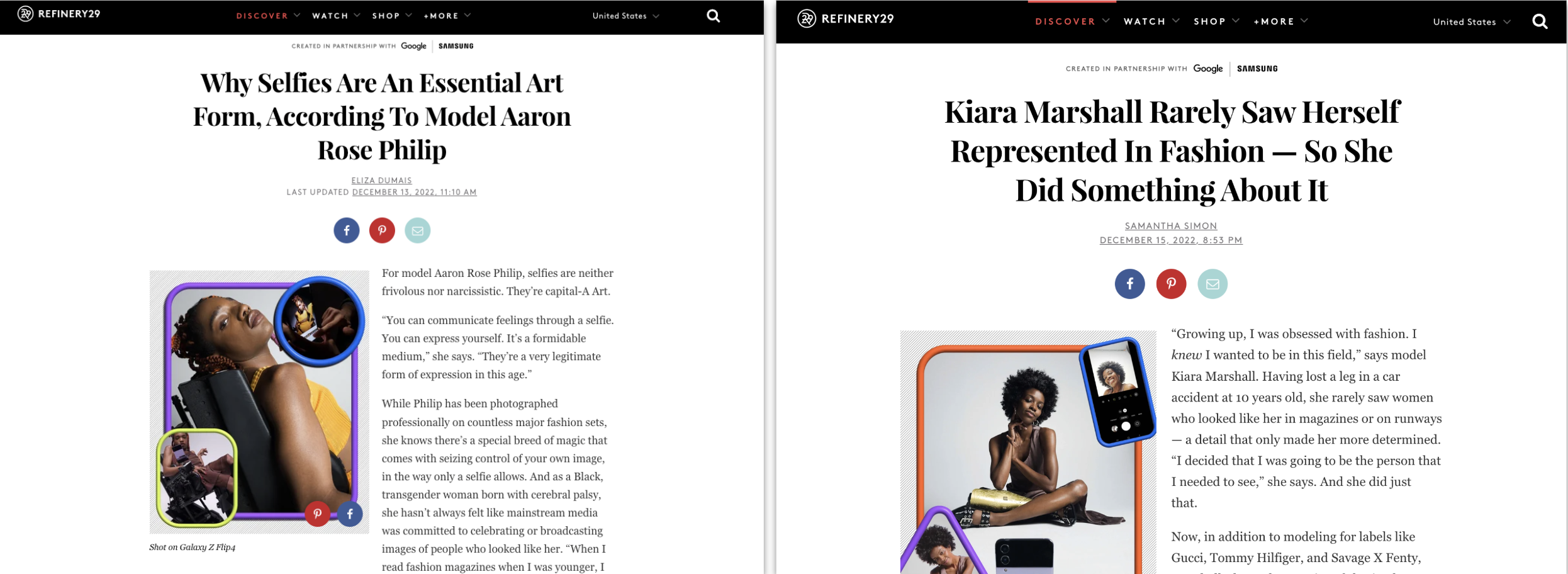Expand Shop chevron in left window
The width and height of the screenshot is (1568, 574).
(408, 15)
